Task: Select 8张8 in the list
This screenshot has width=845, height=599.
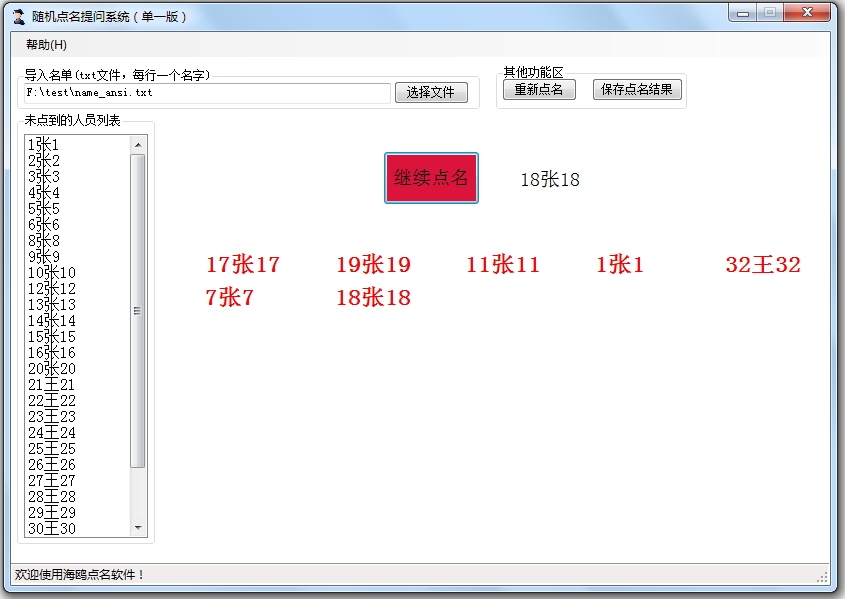Action: [x=78, y=241]
